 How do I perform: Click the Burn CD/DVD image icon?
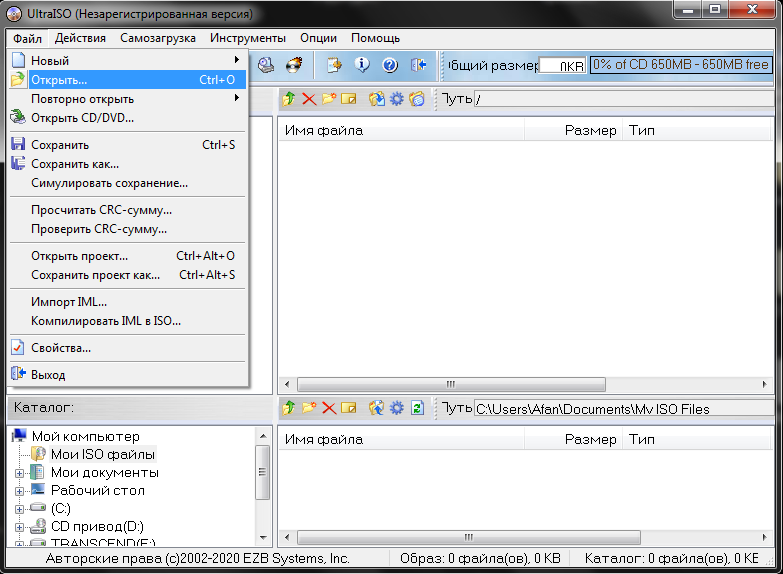tap(295, 65)
